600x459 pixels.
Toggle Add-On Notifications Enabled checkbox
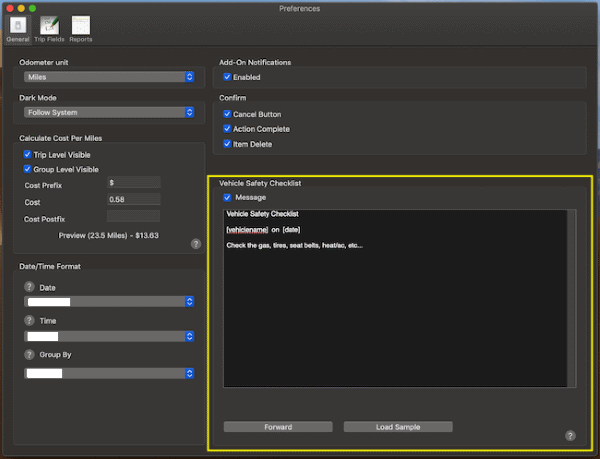coord(228,77)
